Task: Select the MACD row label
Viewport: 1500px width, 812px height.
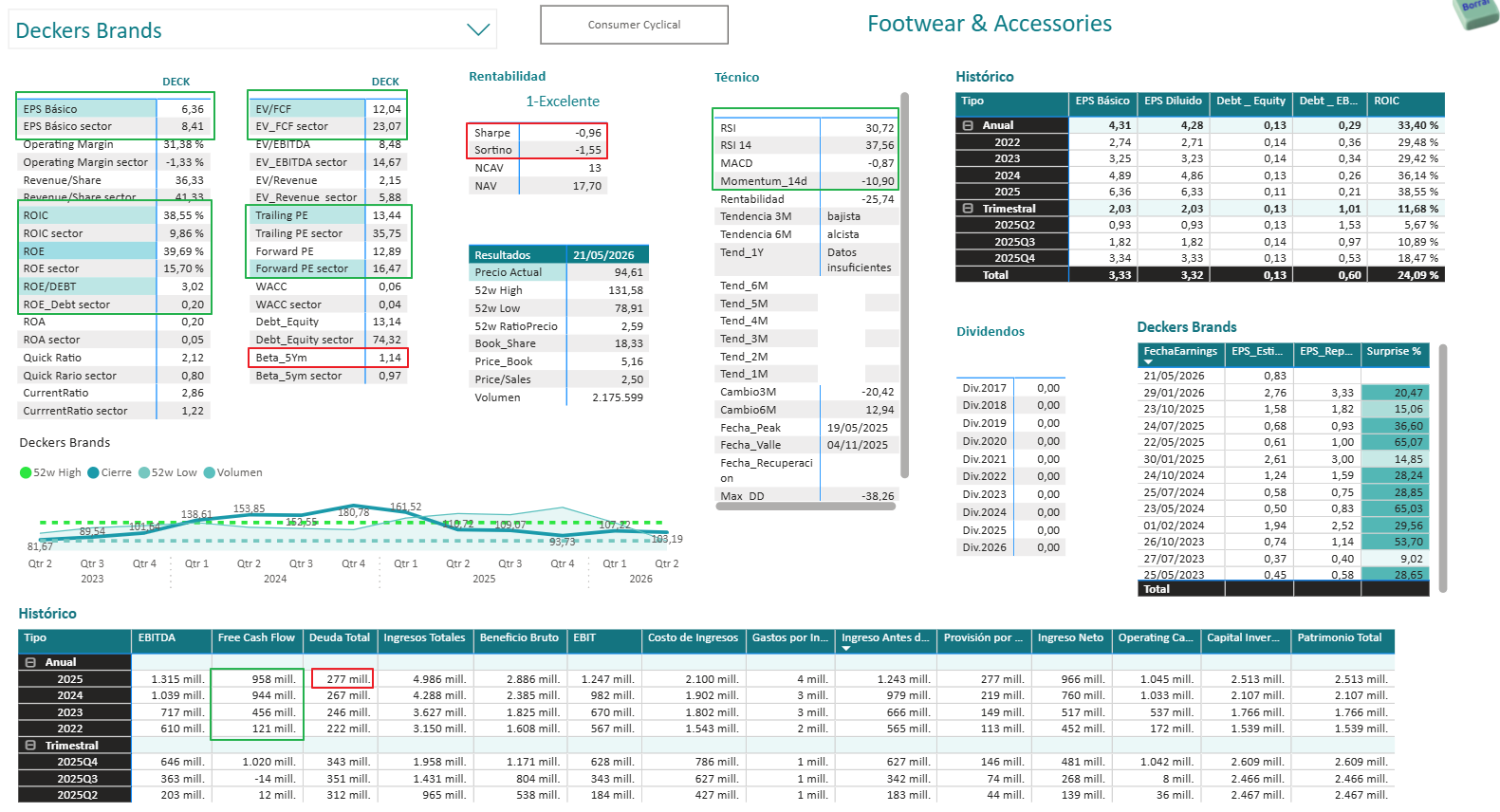Action: (736, 163)
